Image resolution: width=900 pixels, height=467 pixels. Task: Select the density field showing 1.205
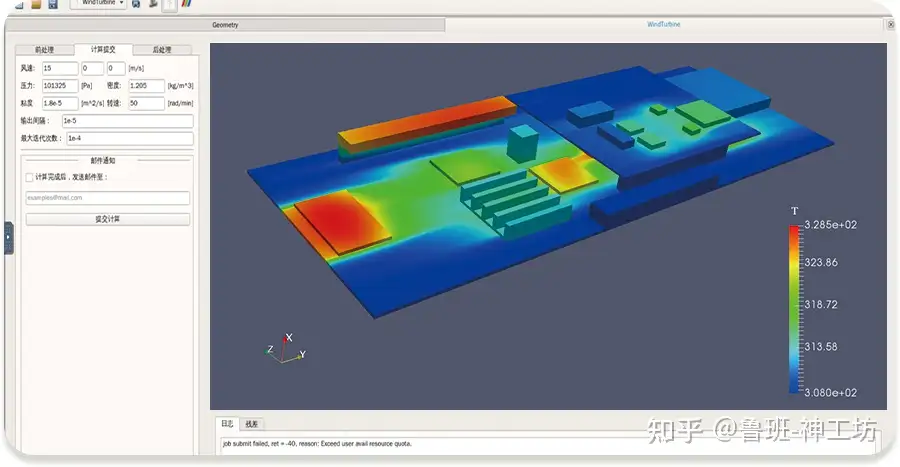click(x=146, y=85)
